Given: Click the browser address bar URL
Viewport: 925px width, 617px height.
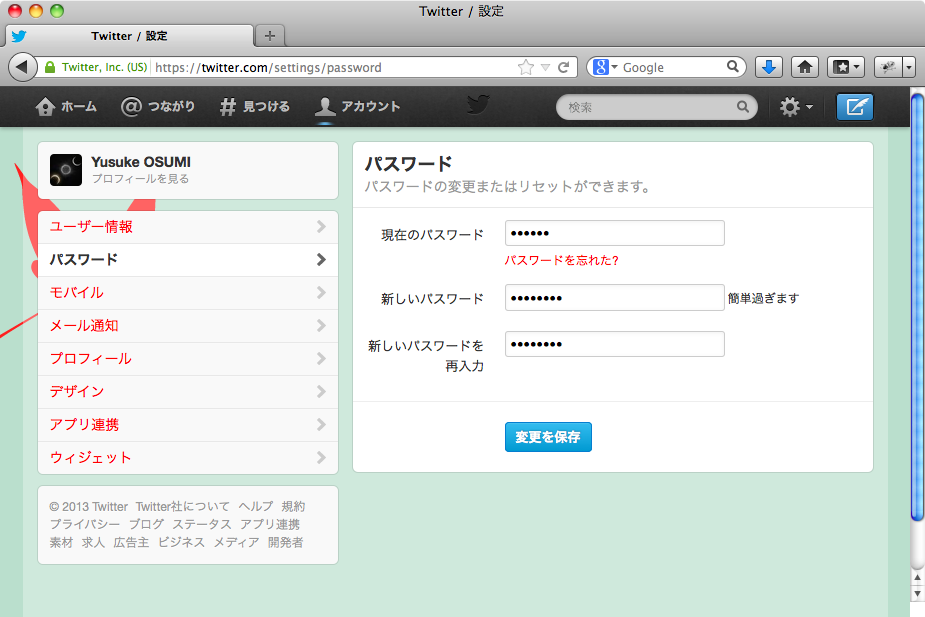Looking at the screenshot, I should pyautogui.click(x=268, y=67).
